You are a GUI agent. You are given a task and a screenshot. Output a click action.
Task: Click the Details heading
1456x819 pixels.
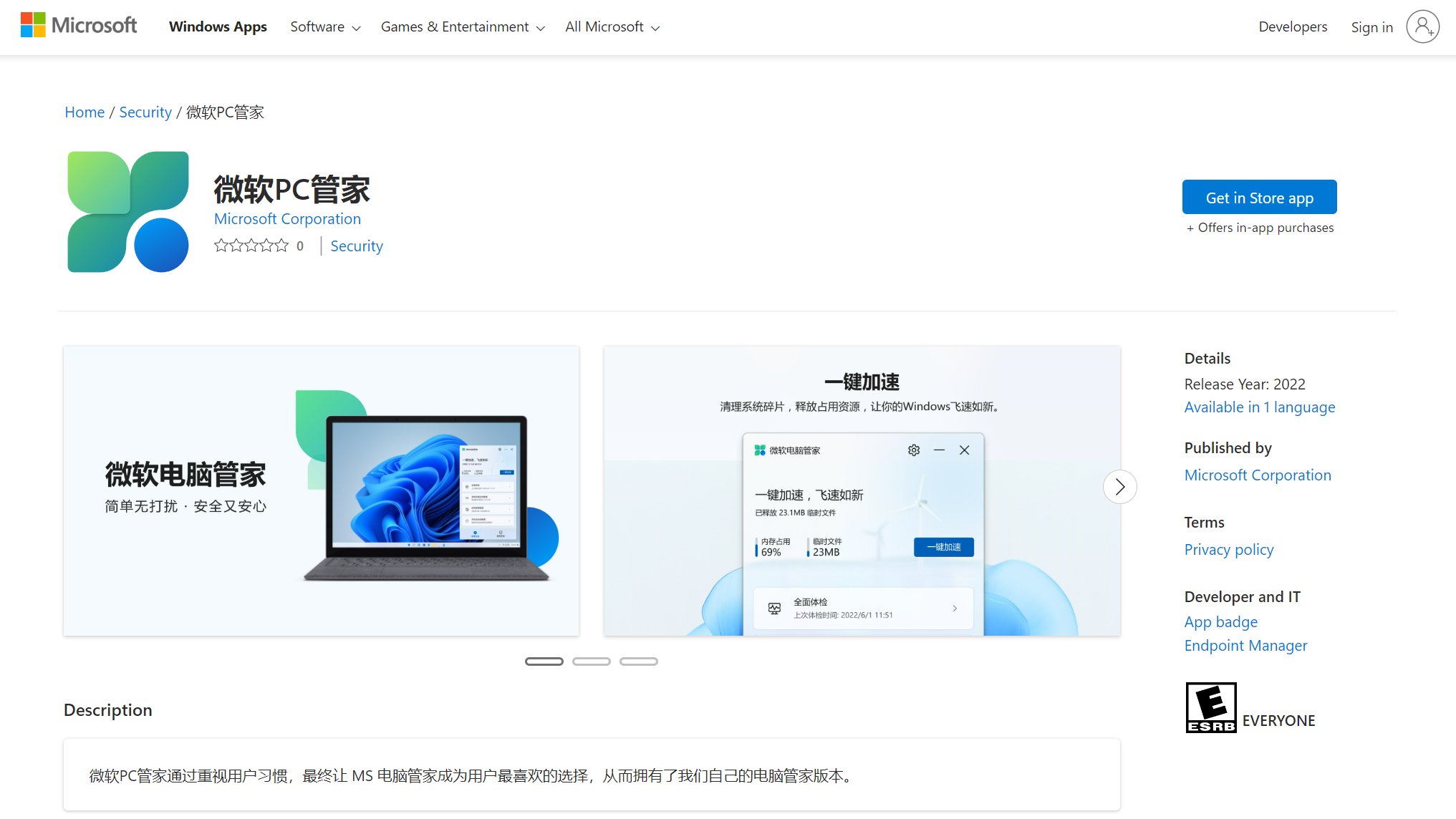click(x=1207, y=359)
